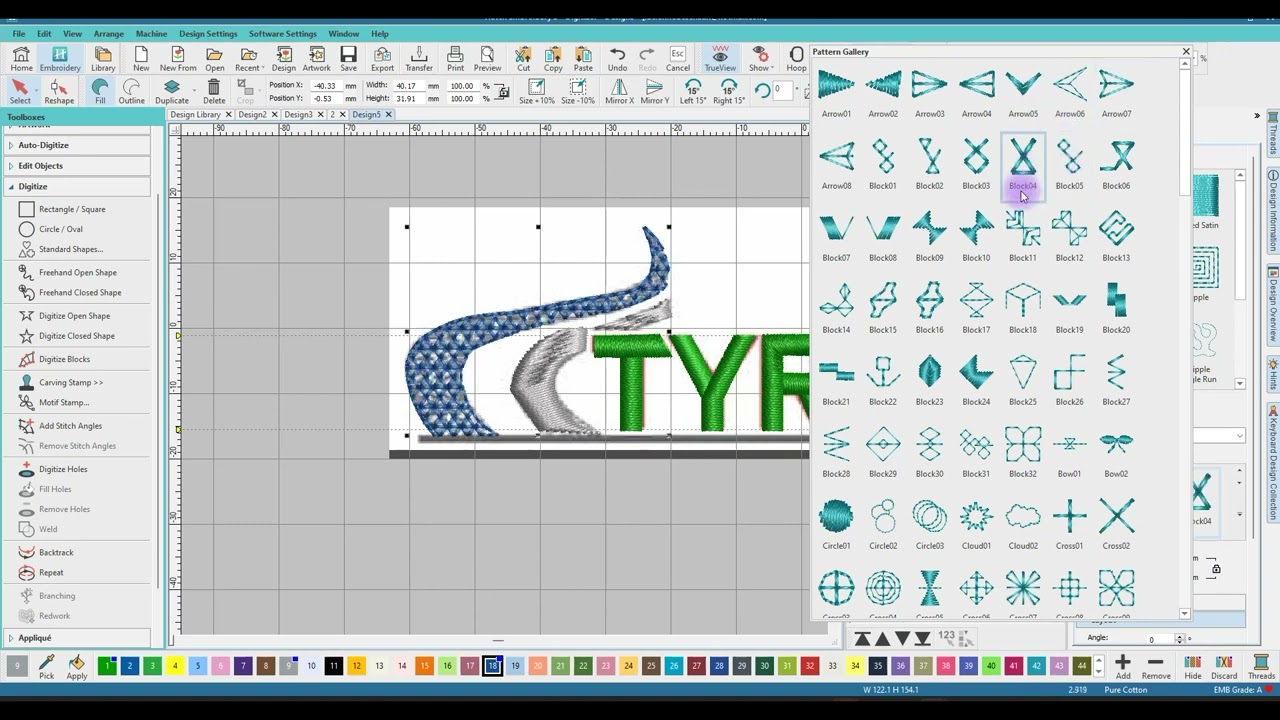
Task: Open the Show options dropdown
Action: point(773,68)
